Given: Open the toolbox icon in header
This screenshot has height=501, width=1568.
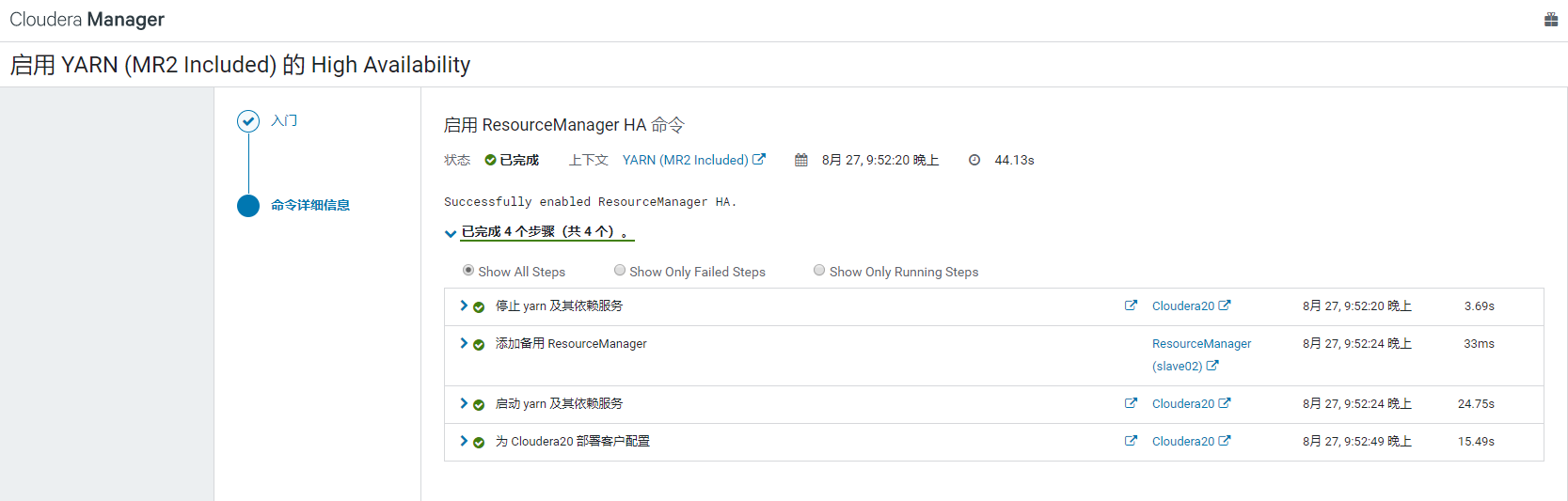Looking at the screenshot, I should pyautogui.click(x=1551, y=20).
